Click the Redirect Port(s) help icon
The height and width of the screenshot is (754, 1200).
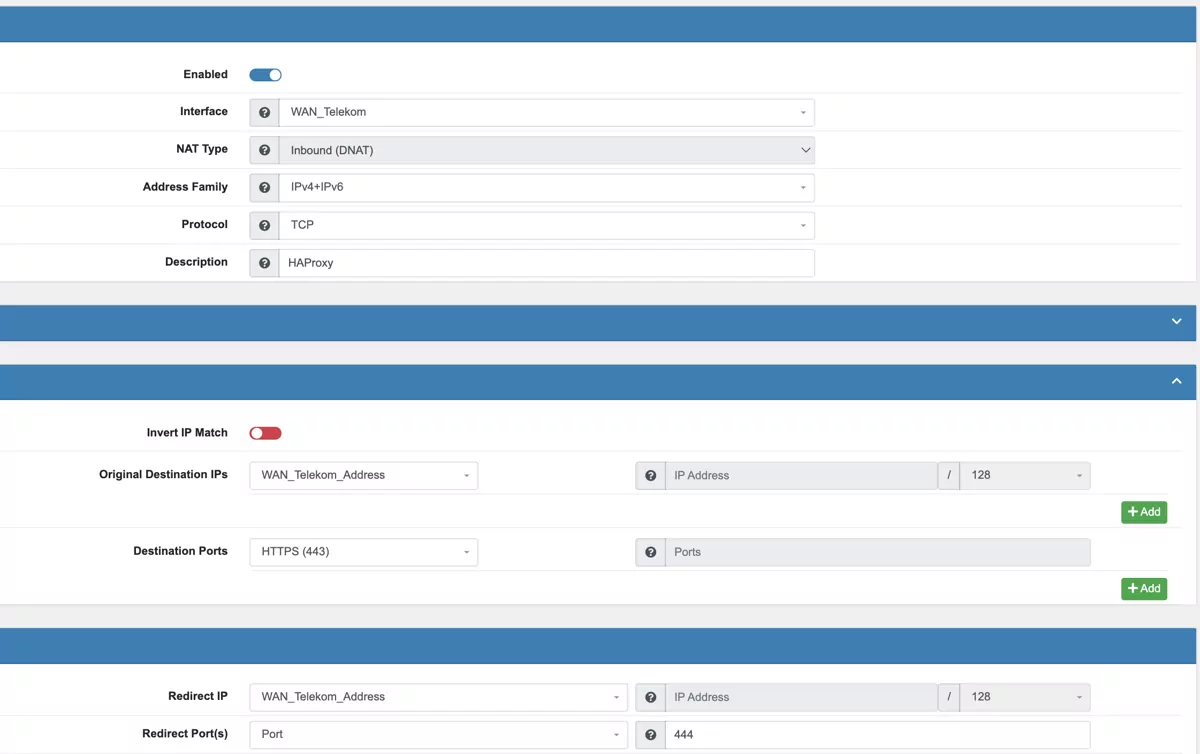650,734
